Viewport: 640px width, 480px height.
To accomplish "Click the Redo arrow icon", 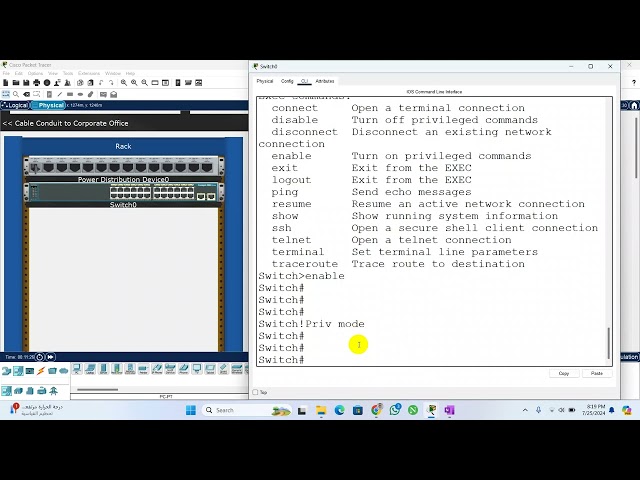I will pos(111,83).
